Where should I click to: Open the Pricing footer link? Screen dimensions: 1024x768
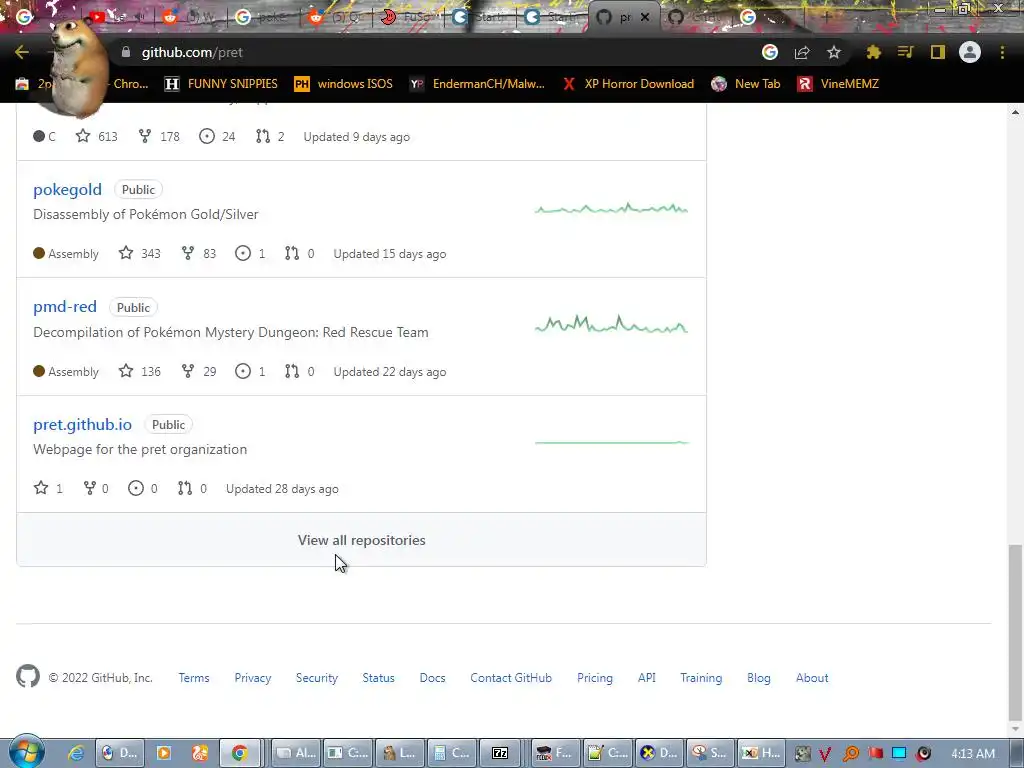pos(595,678)
